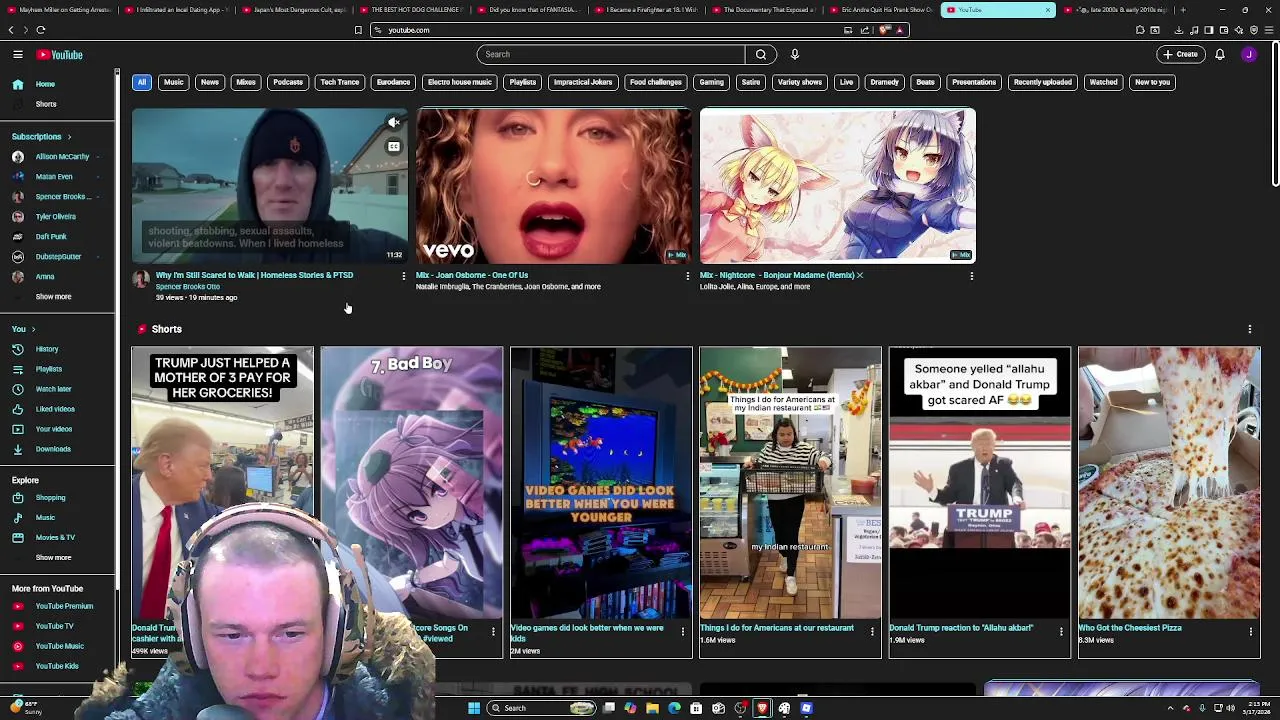Open the Allahu akbar Trump short
Image resolution: width=1280 pixels, height=720 pixels.
tap(980, 483)
